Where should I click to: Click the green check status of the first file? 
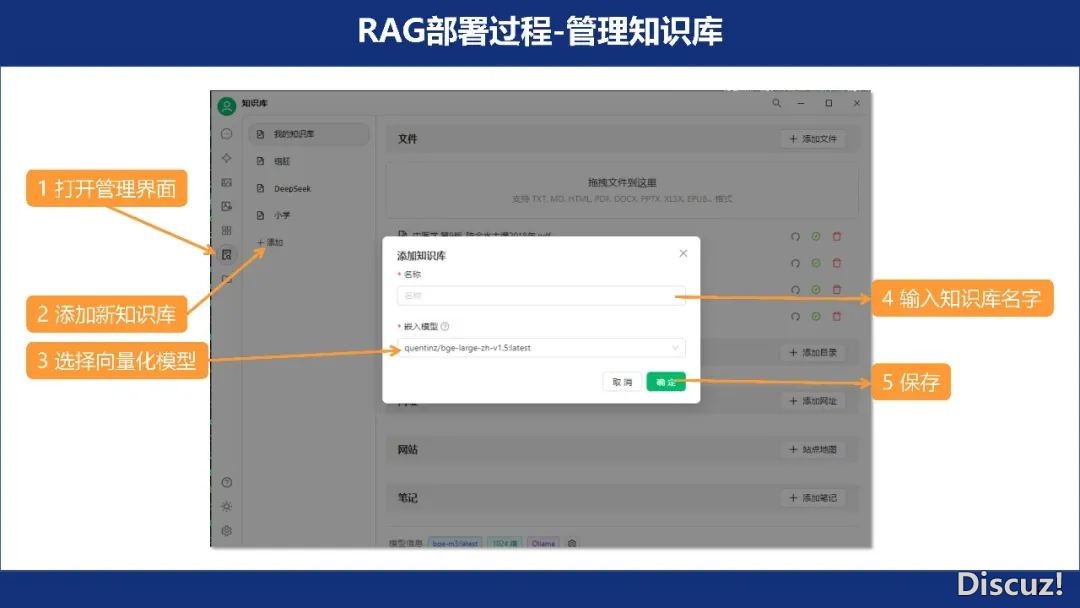coord(816,237)
